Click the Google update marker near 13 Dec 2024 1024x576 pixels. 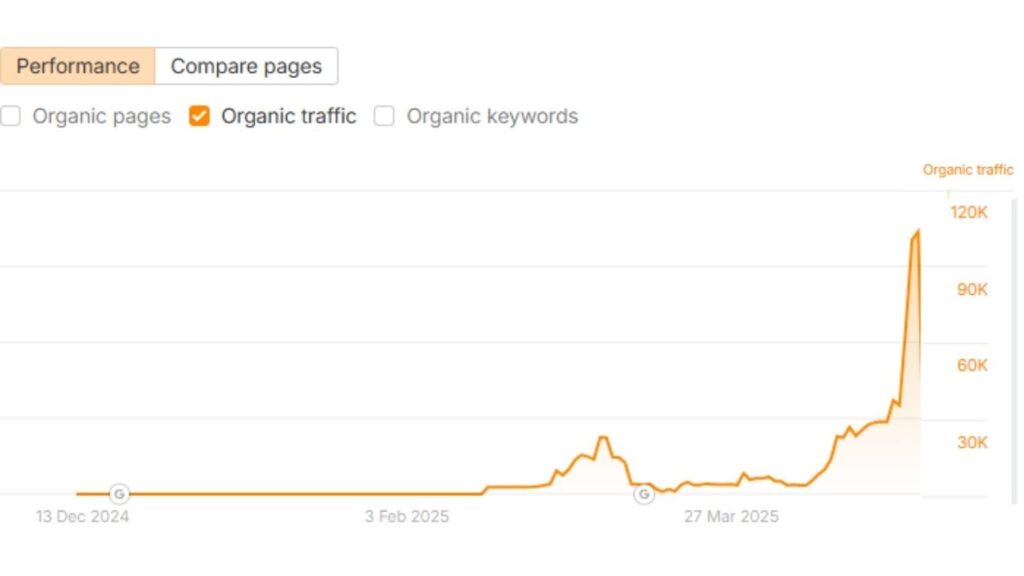click(x=120, y=493)
